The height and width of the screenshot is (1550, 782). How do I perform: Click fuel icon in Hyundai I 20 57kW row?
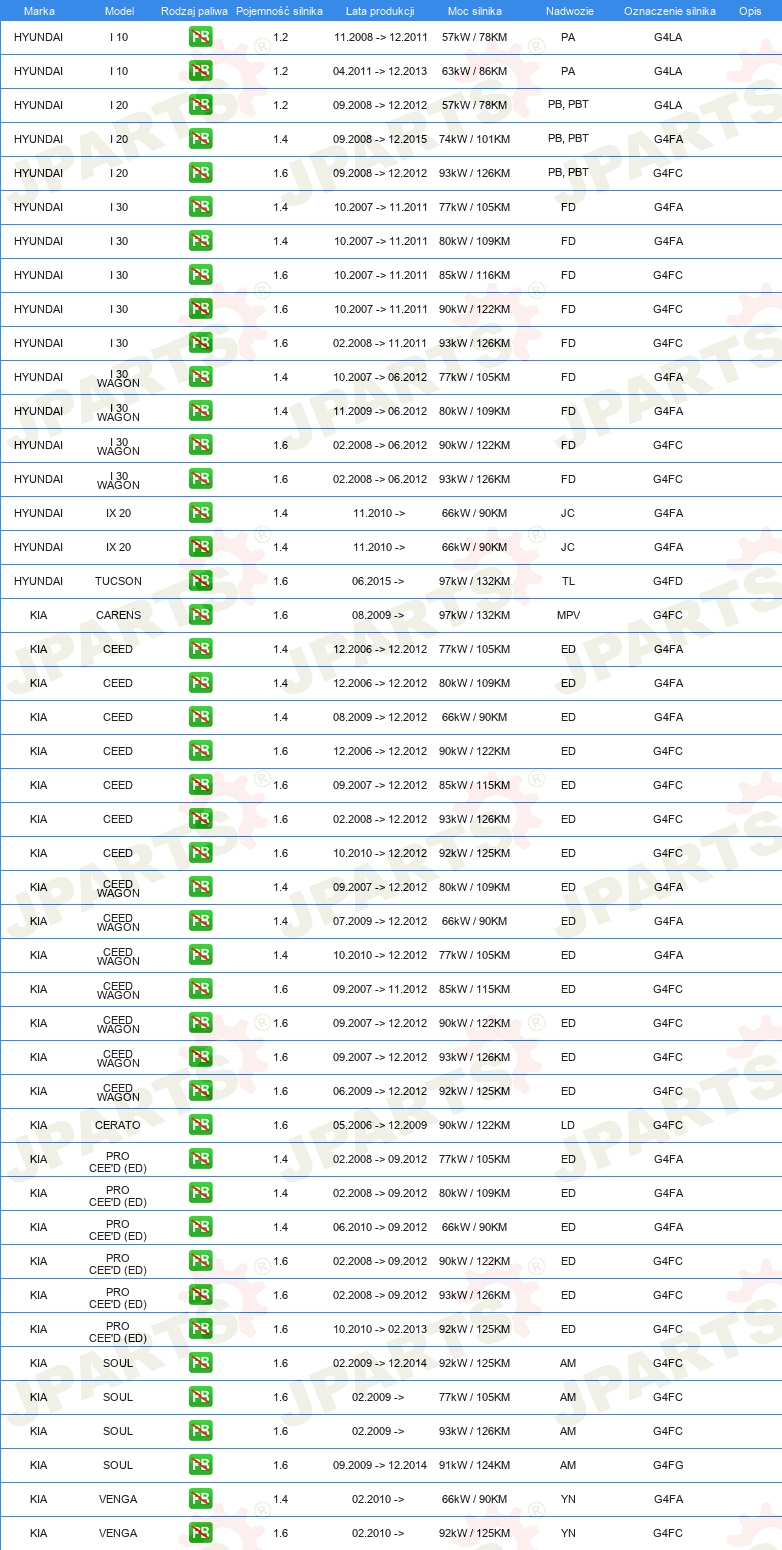point(200,105)
